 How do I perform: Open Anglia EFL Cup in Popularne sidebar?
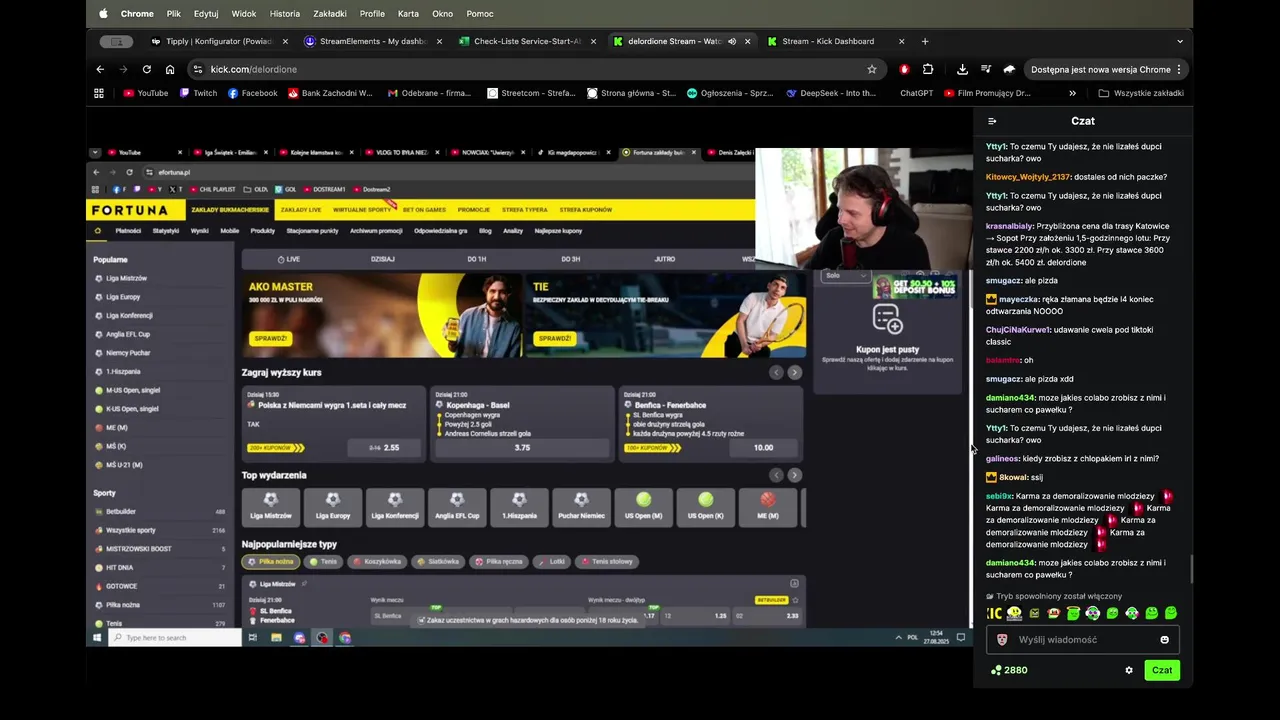pos(128,334)
